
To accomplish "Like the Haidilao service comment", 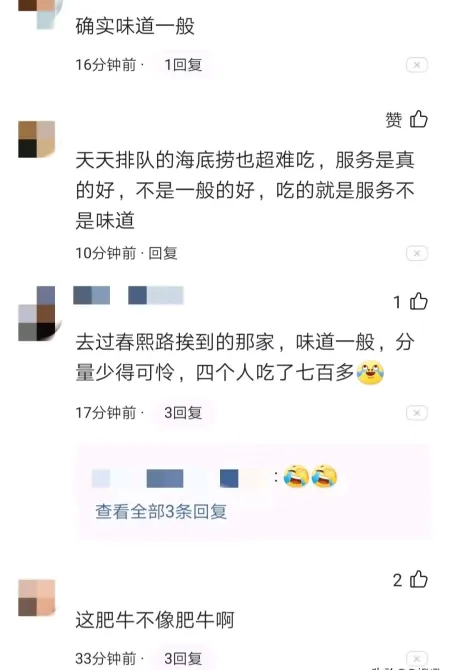I will click(406, 120).
